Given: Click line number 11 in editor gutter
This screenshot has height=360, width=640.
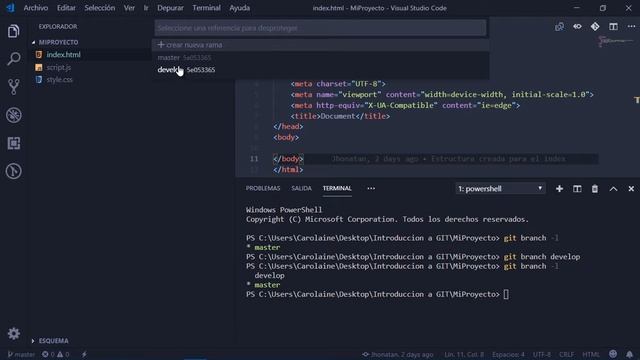Looking at the screenshot, I should tap(254, 159).
